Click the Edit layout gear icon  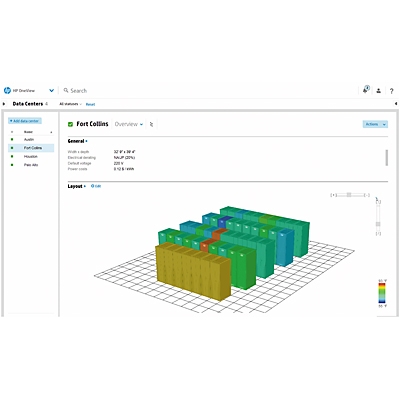93,186
